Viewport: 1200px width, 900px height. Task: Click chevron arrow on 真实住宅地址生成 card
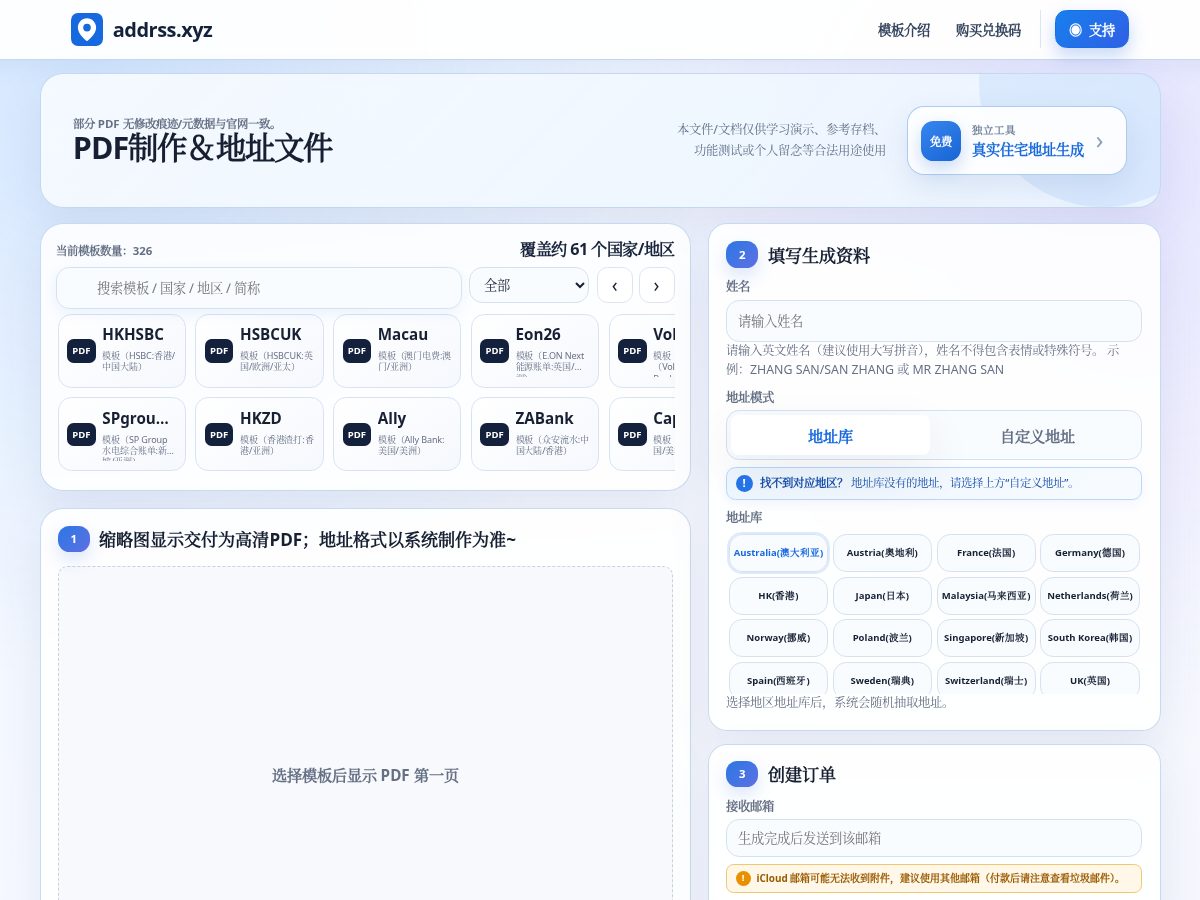[1100, 141]
